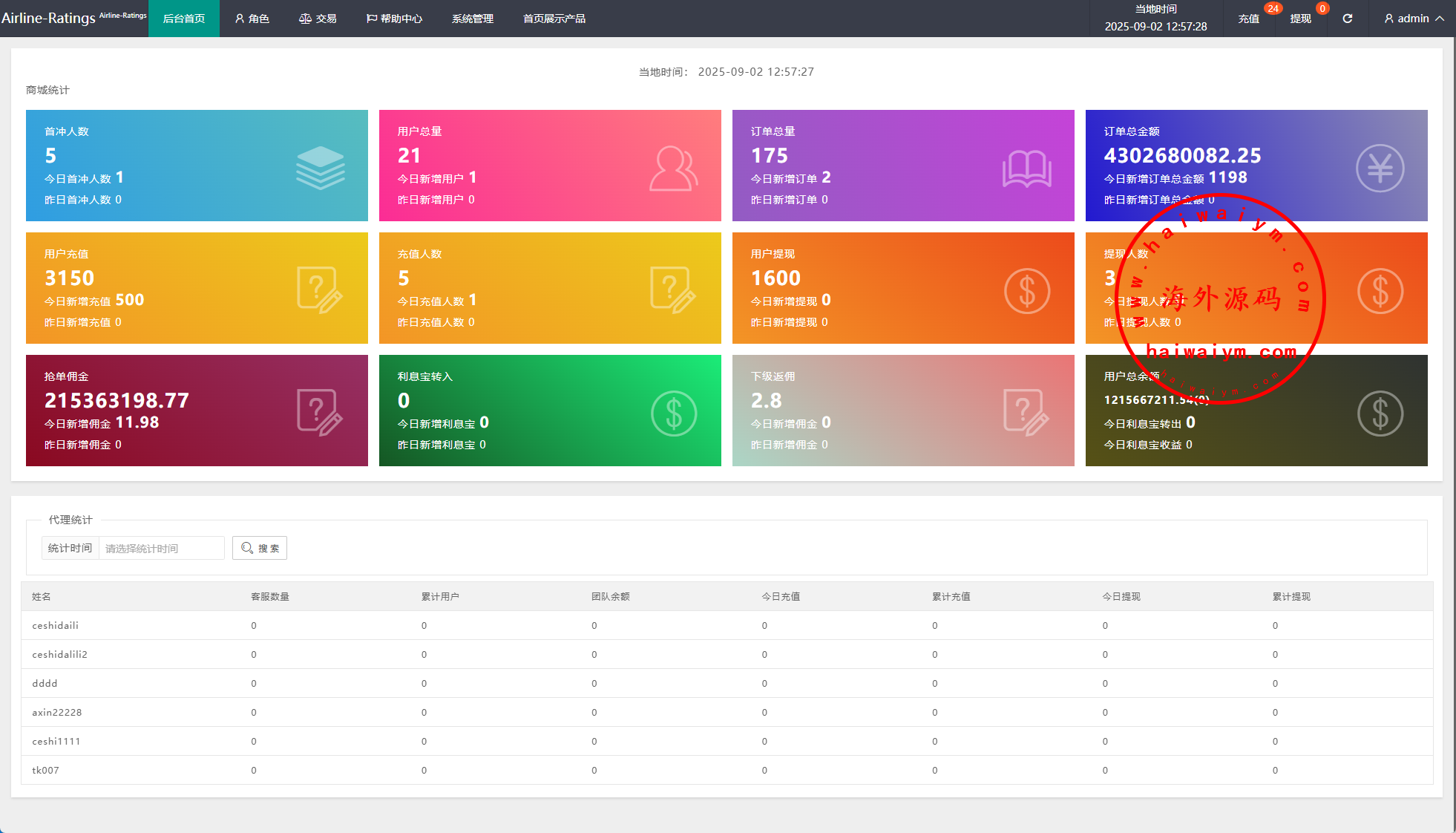Click the 搜索 search button
Viewport: 1456px width, 833px height.
(x=260, y=548)
